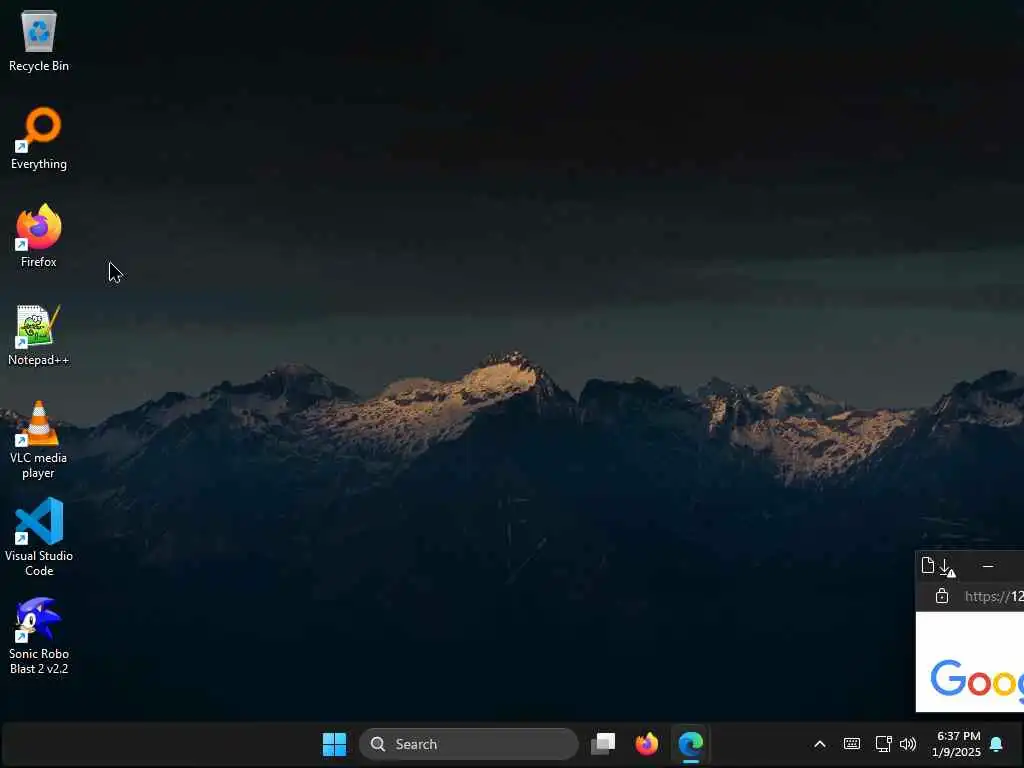The height and width of the screenshot is (768, 1024).
Task: Click the lock icon in address bar
Action: [x=942, y=596]
